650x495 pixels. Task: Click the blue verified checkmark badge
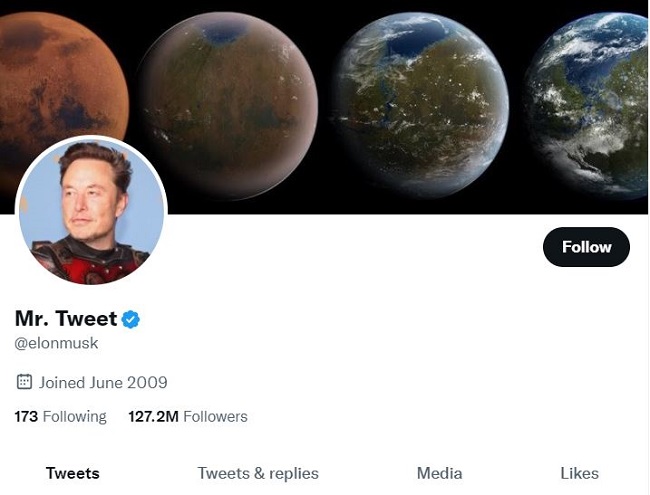pyautogui.click(x=131, y=320)
